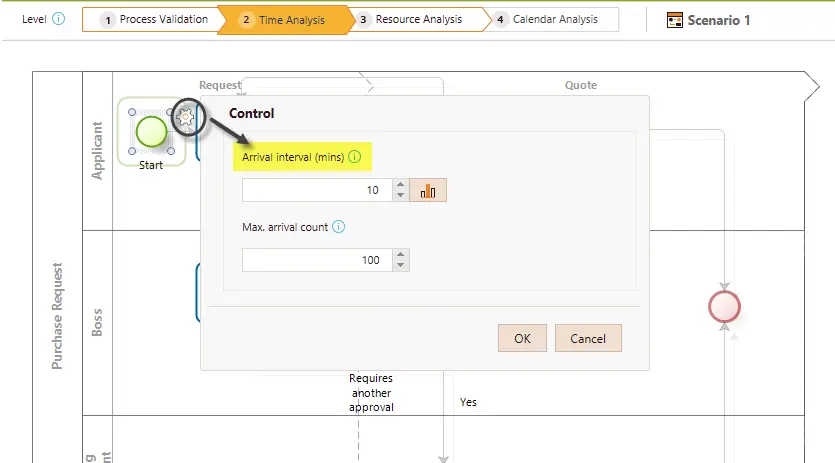Edit the Max. arrival count field
The width and height of the screenshot is (835, 463).
tap(317, 260)
